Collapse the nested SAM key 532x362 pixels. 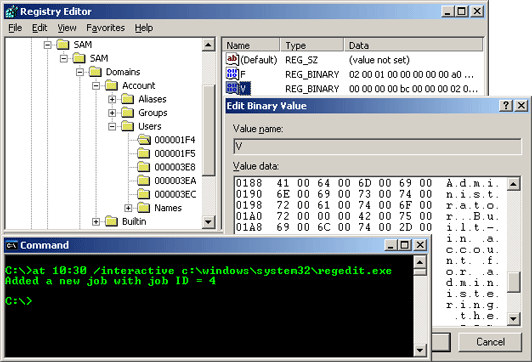point(63,58)
